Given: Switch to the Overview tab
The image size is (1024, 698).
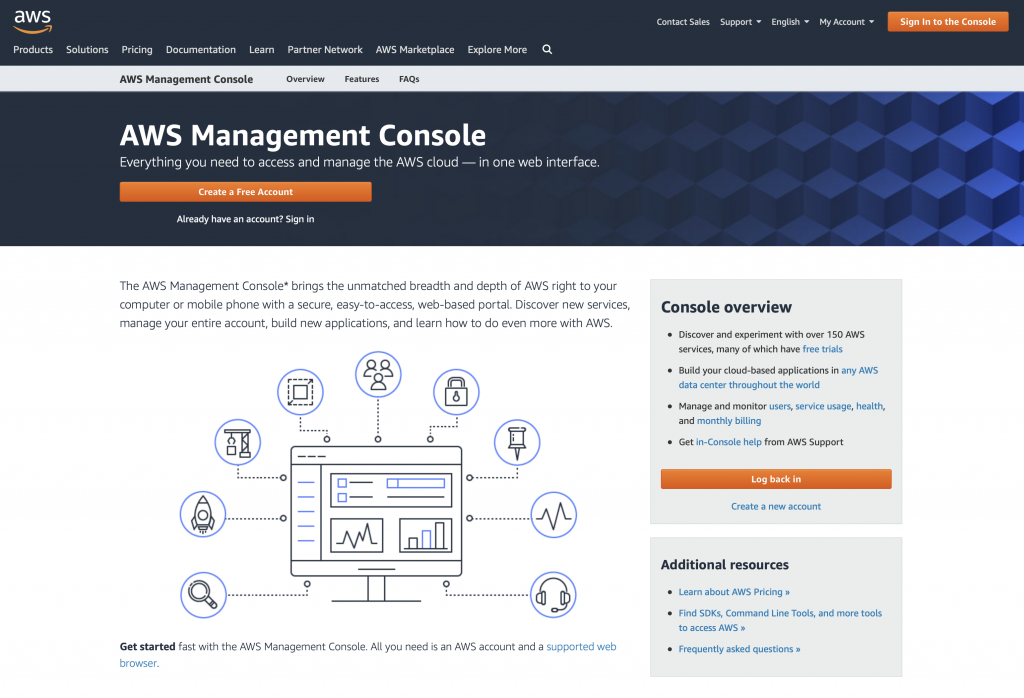Looking at the screenshot, I should [x=305, y=79].
